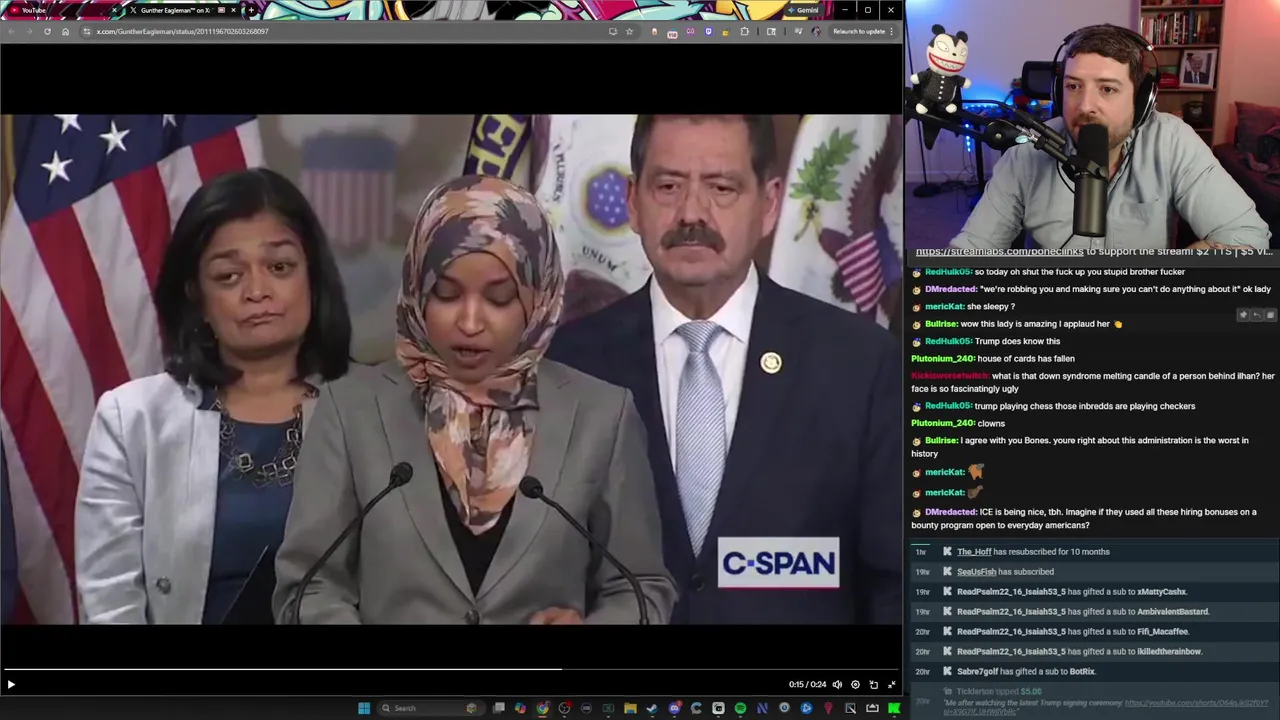Open a new browser tab
Screen dimensions: 1280x720
point(251,10)
